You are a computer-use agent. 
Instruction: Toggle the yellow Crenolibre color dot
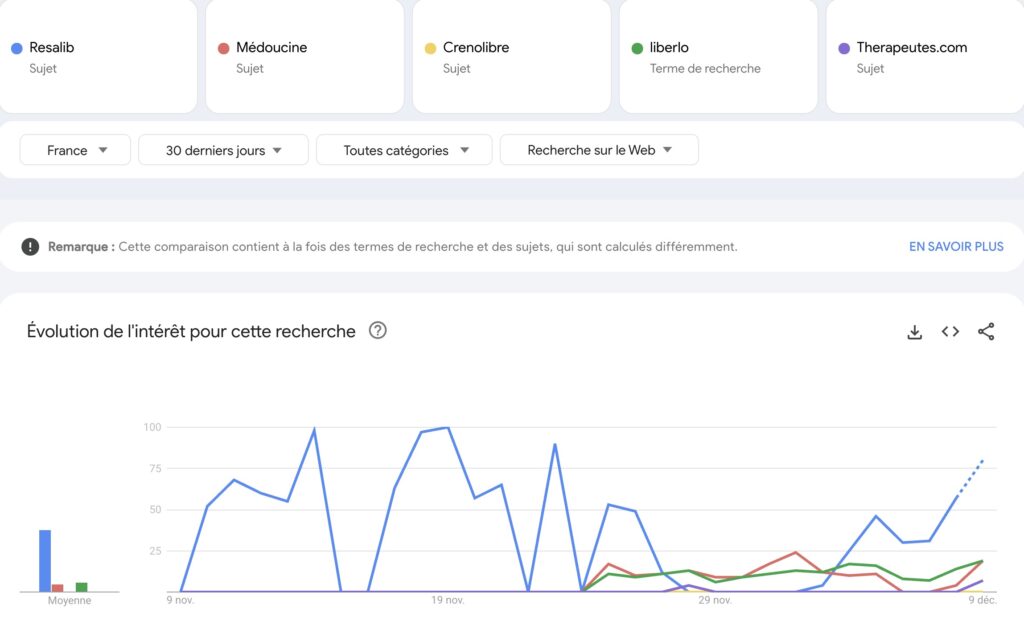coord(429,47)
